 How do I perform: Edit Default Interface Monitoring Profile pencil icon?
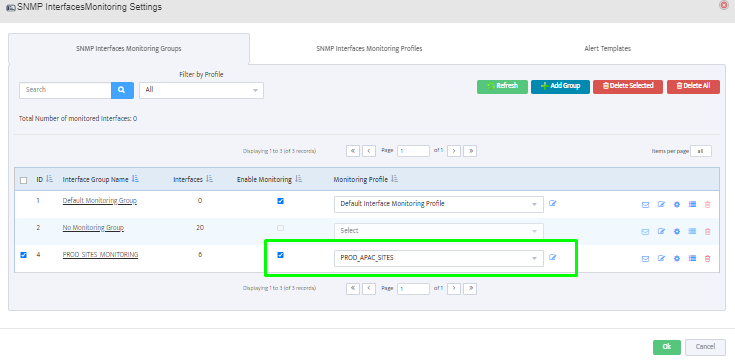(x=553, y=203)
